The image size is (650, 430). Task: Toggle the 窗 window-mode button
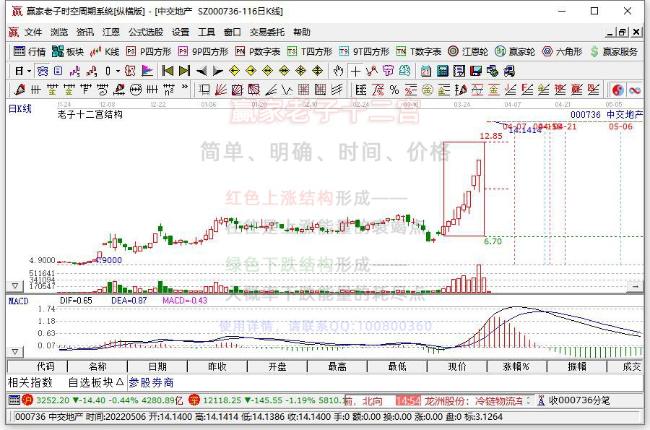(43, 71)
